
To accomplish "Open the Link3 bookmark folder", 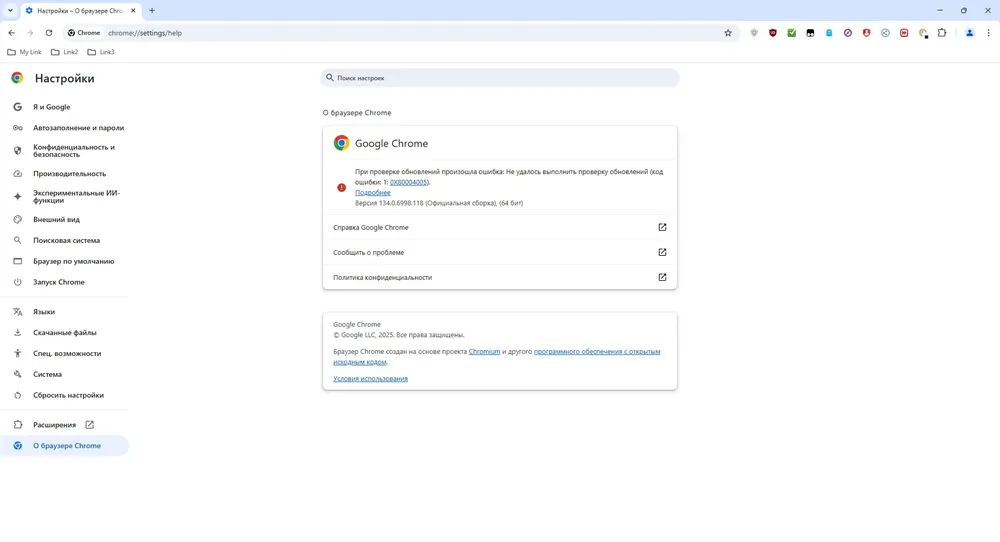I will (101, 52).
